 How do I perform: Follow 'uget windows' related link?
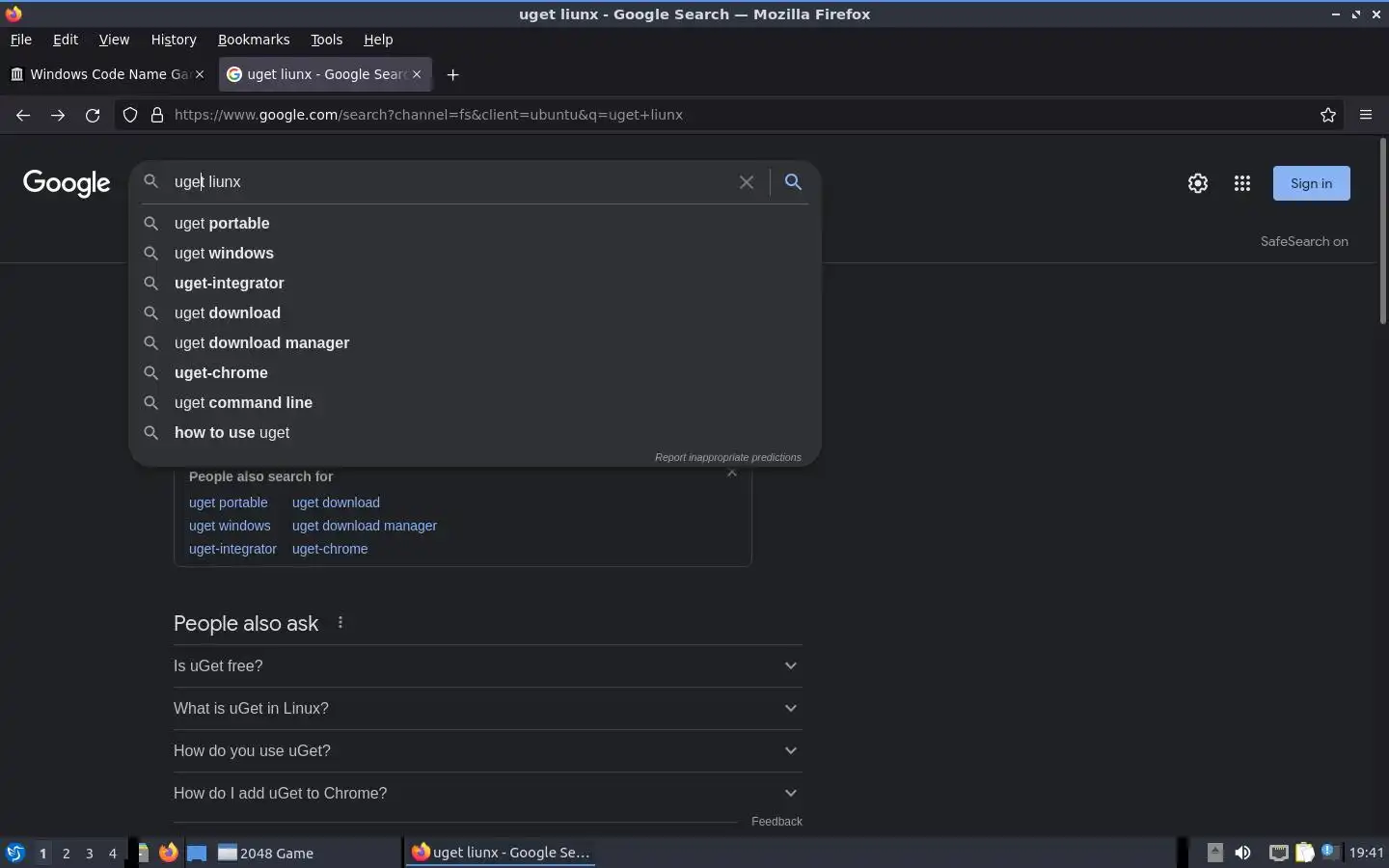pyautogui.click(x=230, y=526)
